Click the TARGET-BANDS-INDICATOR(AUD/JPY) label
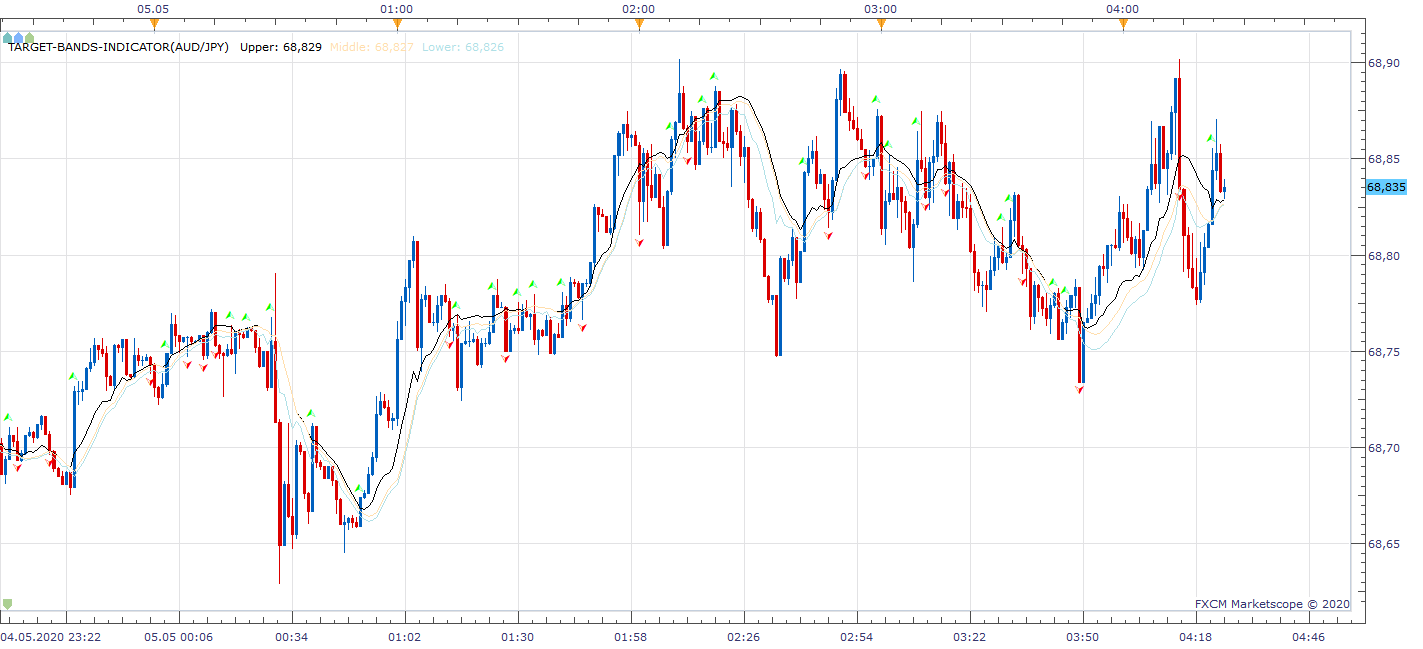The width and height of the screenshot is (1423, 649). [120, 47]
